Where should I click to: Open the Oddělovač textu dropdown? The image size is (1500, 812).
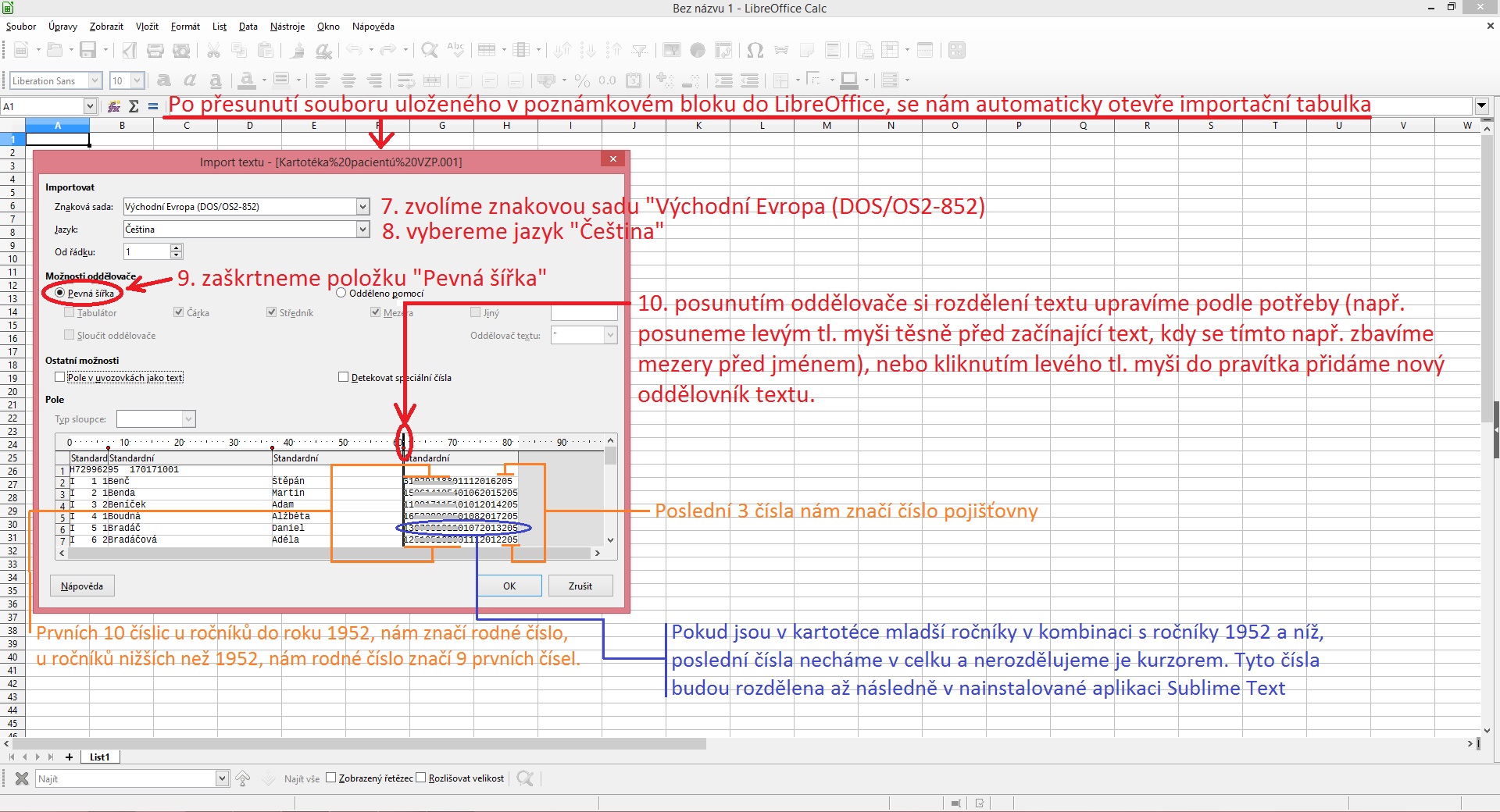click(611, 335)
